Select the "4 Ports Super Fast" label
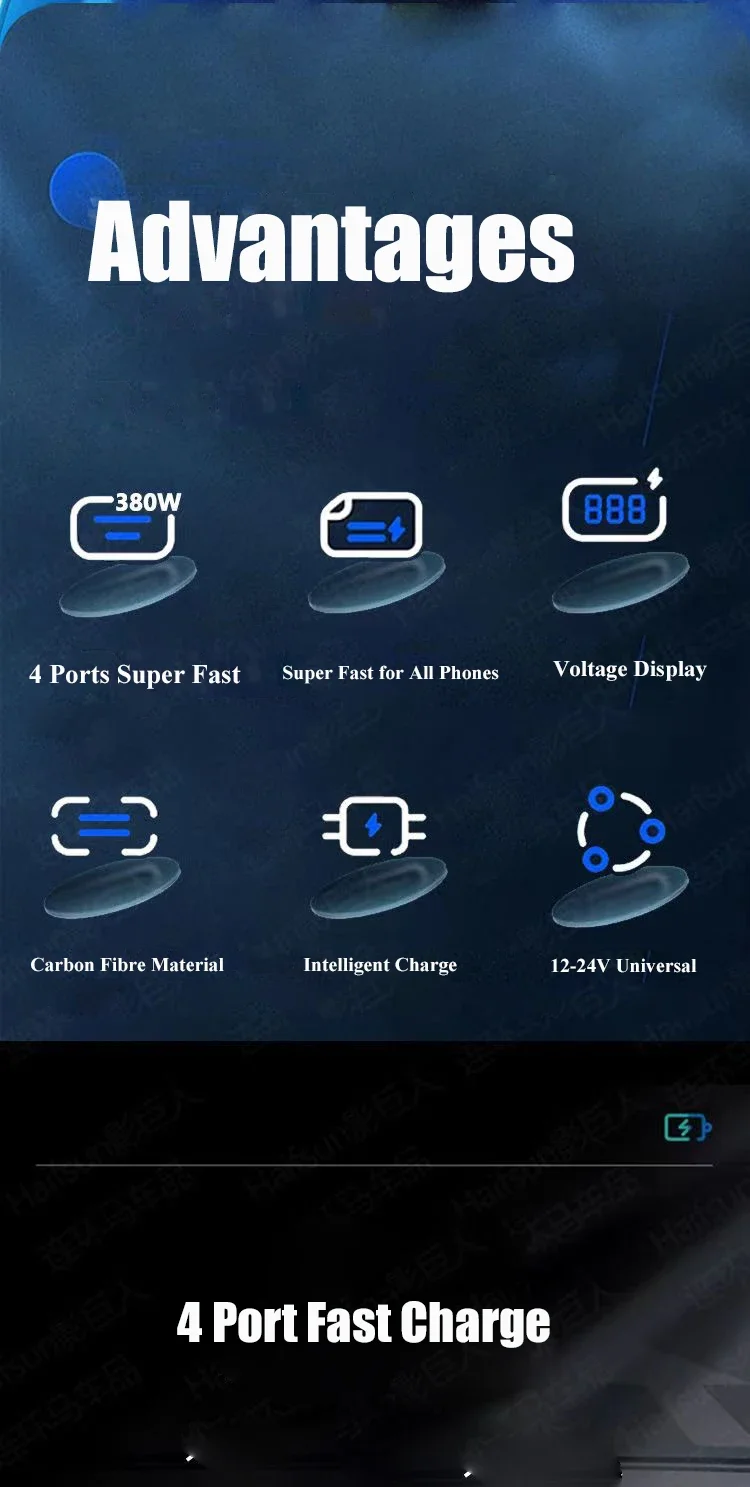 pyautogui.click(x=135, y=675)
